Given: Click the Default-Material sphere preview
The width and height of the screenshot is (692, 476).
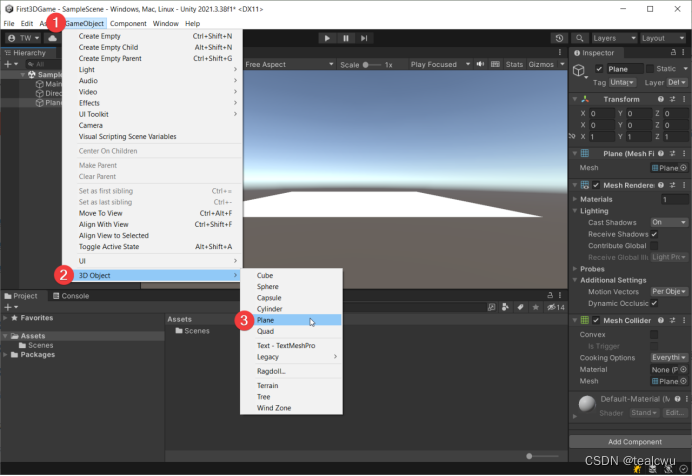Looking at the screenshot, I should coord(587,404).
